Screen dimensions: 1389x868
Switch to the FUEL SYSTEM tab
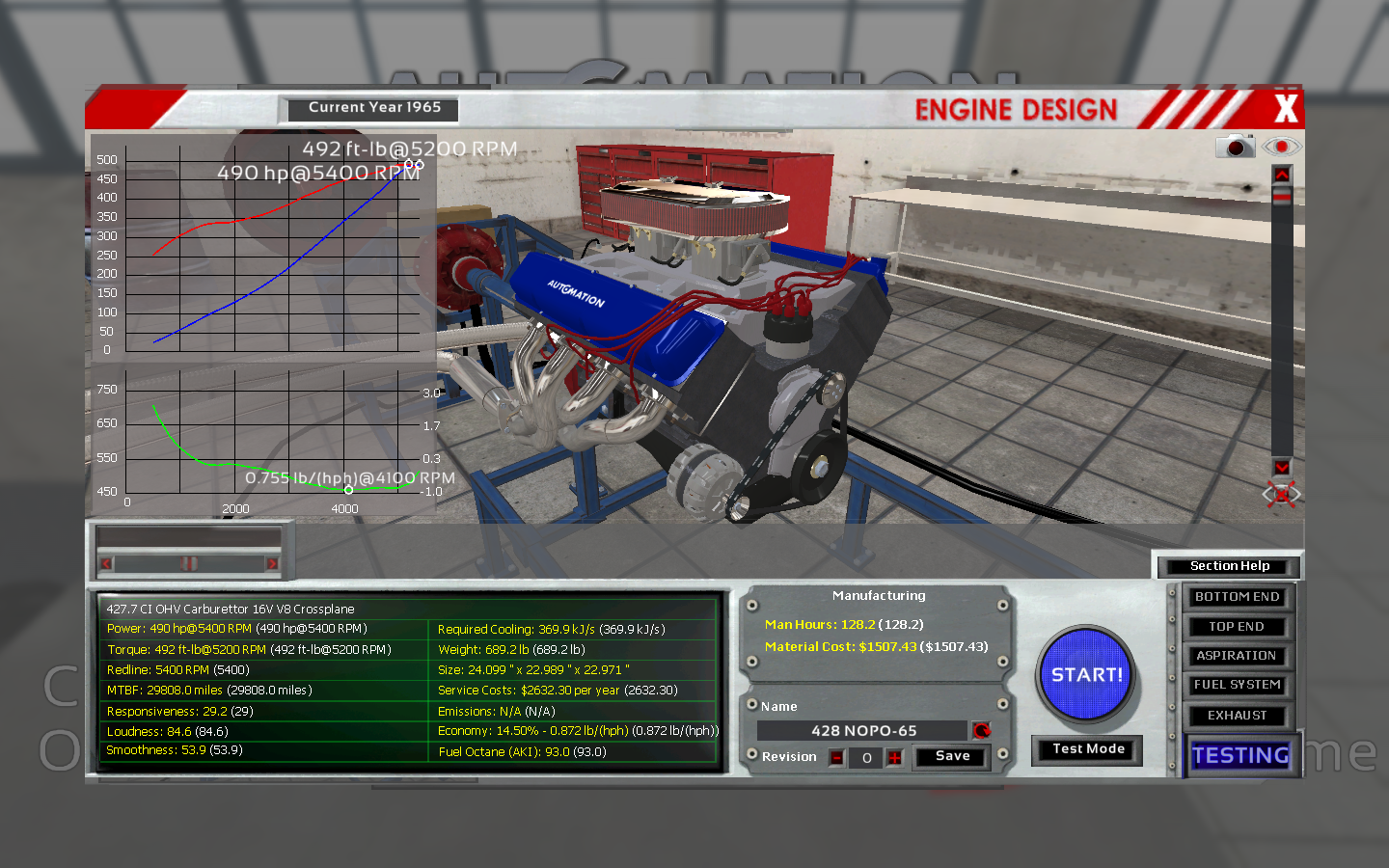[x=1237, y=685]
